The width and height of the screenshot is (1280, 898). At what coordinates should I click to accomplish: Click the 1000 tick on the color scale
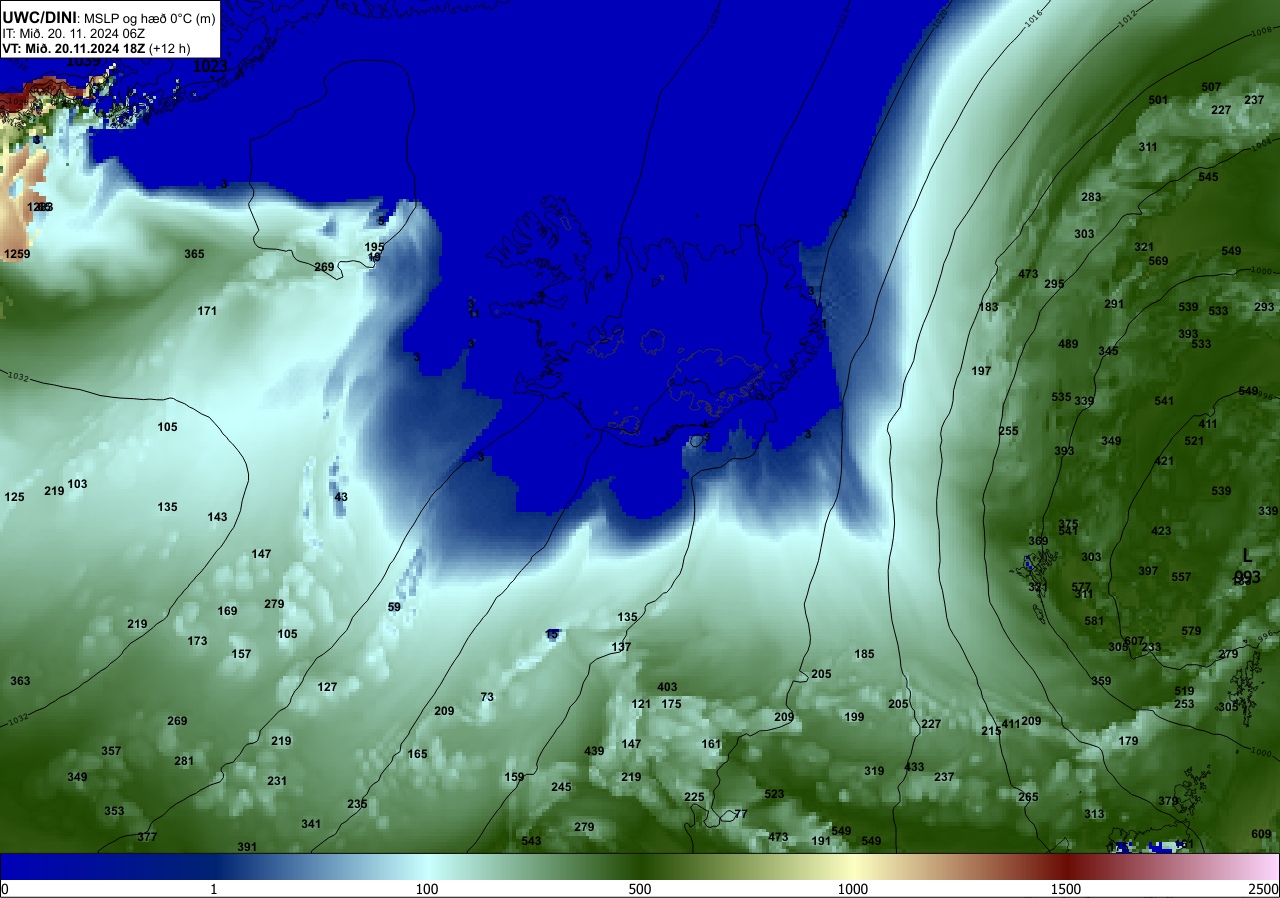(x=853, y=889)
